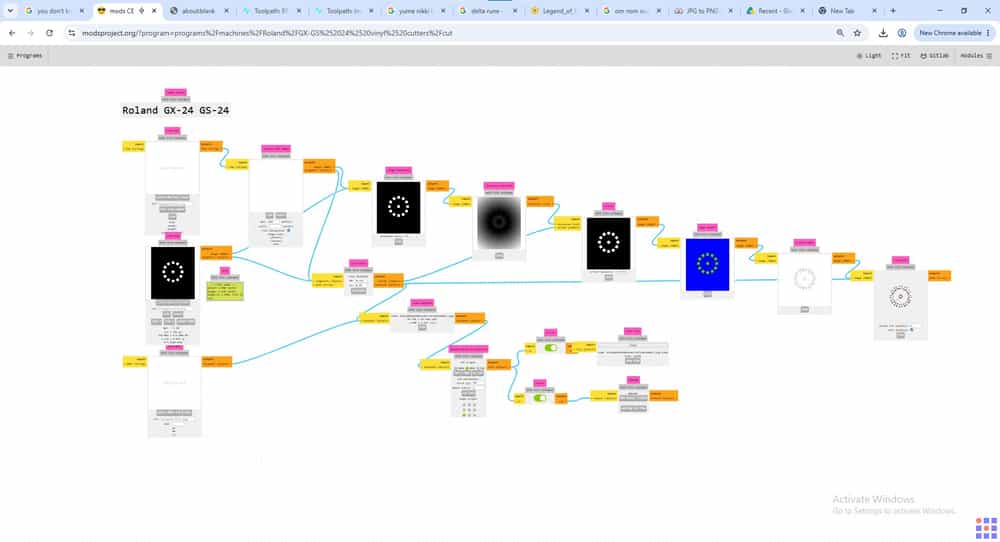Close the JPG to PNG tab
Screen dimensions: 1000x542
(731, 11)
